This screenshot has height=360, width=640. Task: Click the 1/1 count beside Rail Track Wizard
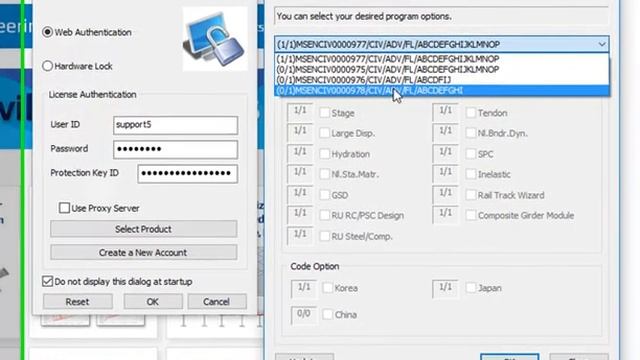point(445,194)
